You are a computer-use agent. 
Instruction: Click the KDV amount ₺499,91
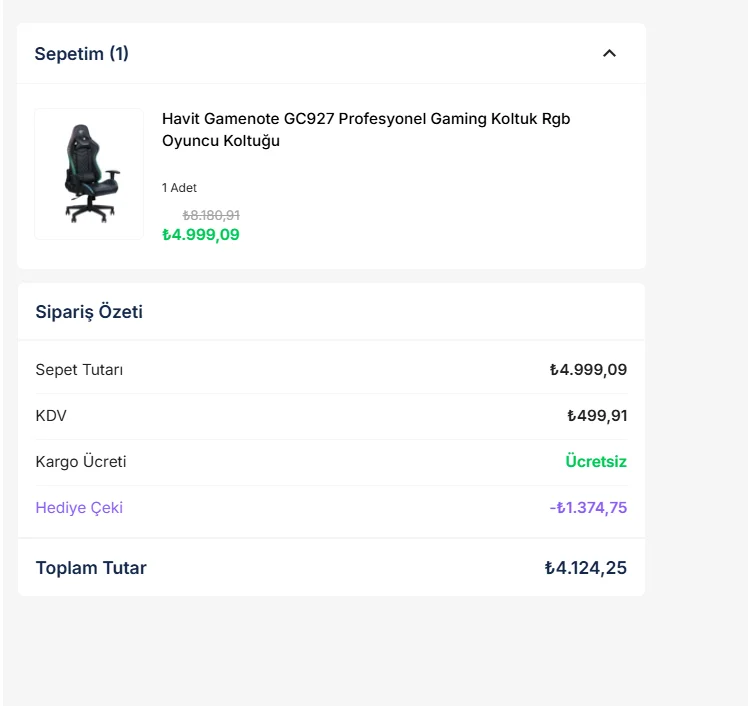(597, 416)
